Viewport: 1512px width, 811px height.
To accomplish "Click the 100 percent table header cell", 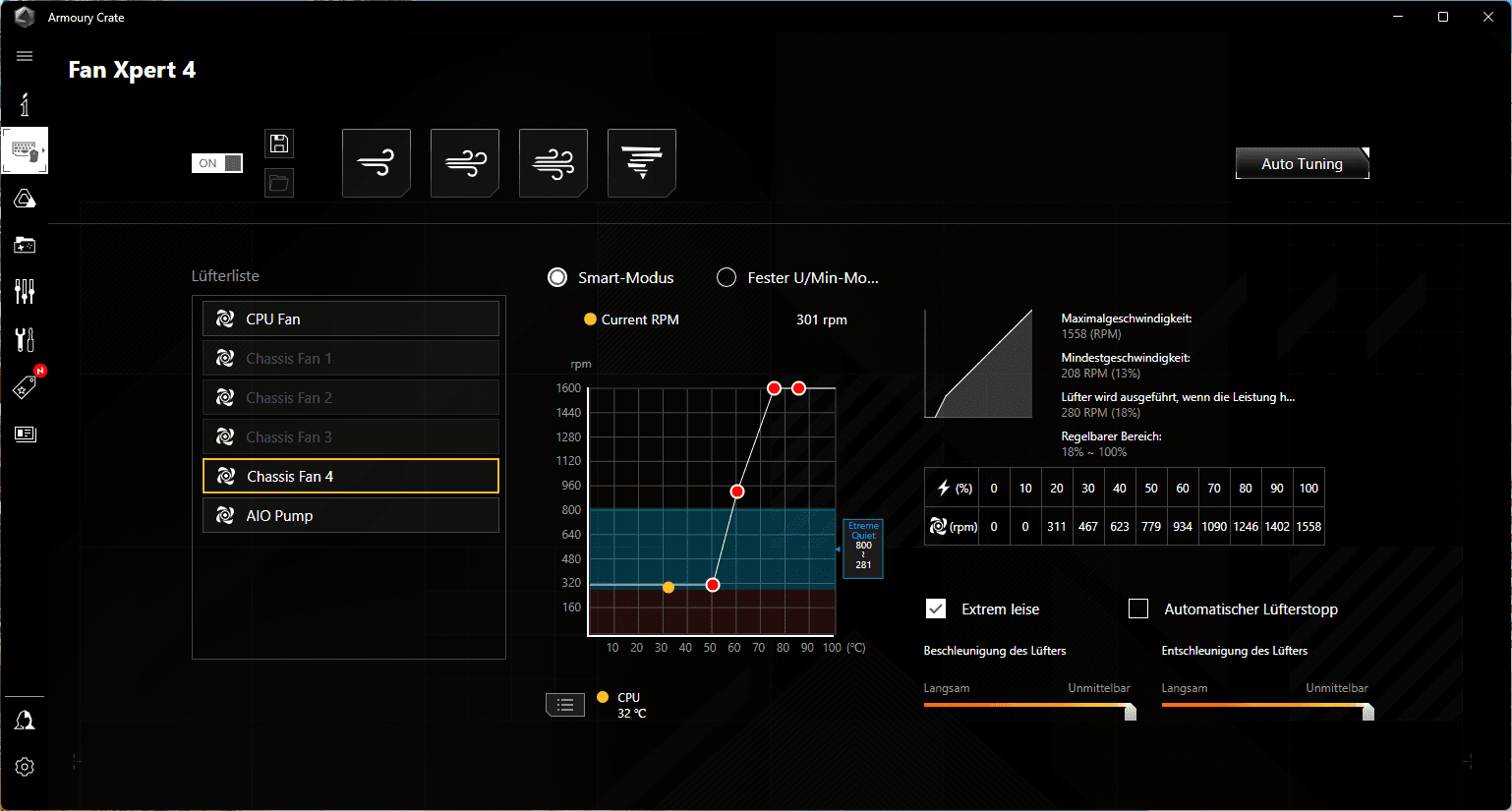I will pyautogui.click(x=1308, y=489).
